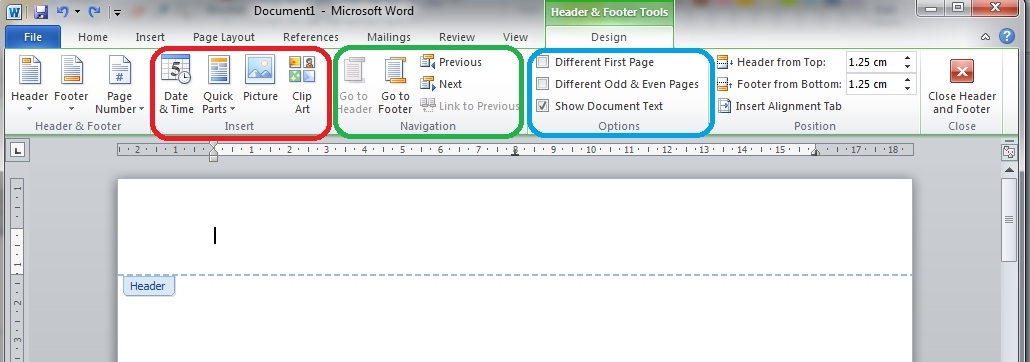Click the Date & Time insert icon

point(175,84)
